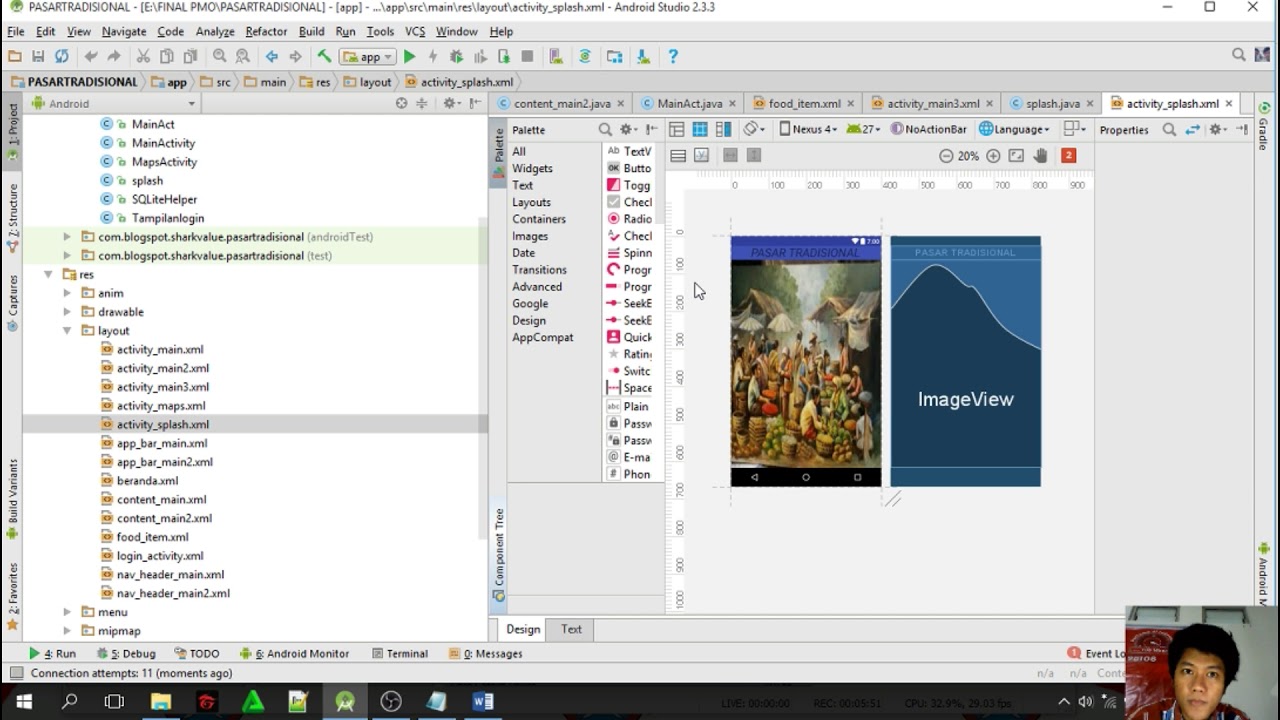Search the Palette with magnifier icon
1280x720 pixels.
[605, 130]
